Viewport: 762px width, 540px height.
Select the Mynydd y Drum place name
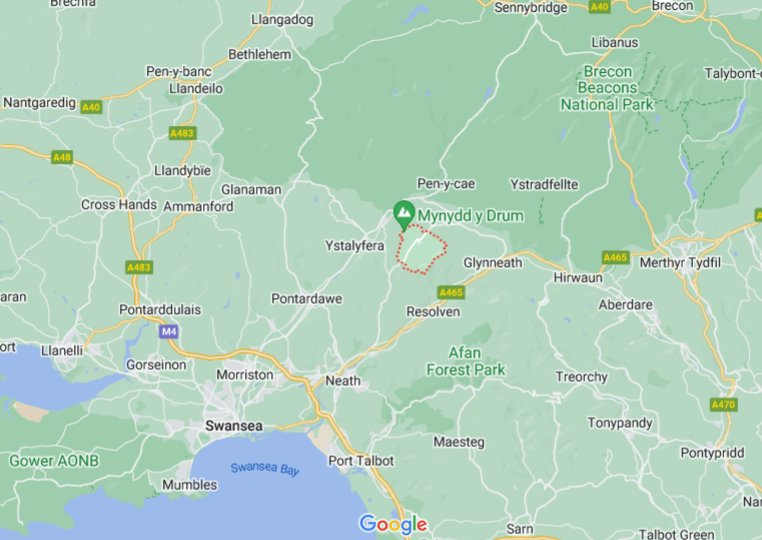click(x=470, y=216)
